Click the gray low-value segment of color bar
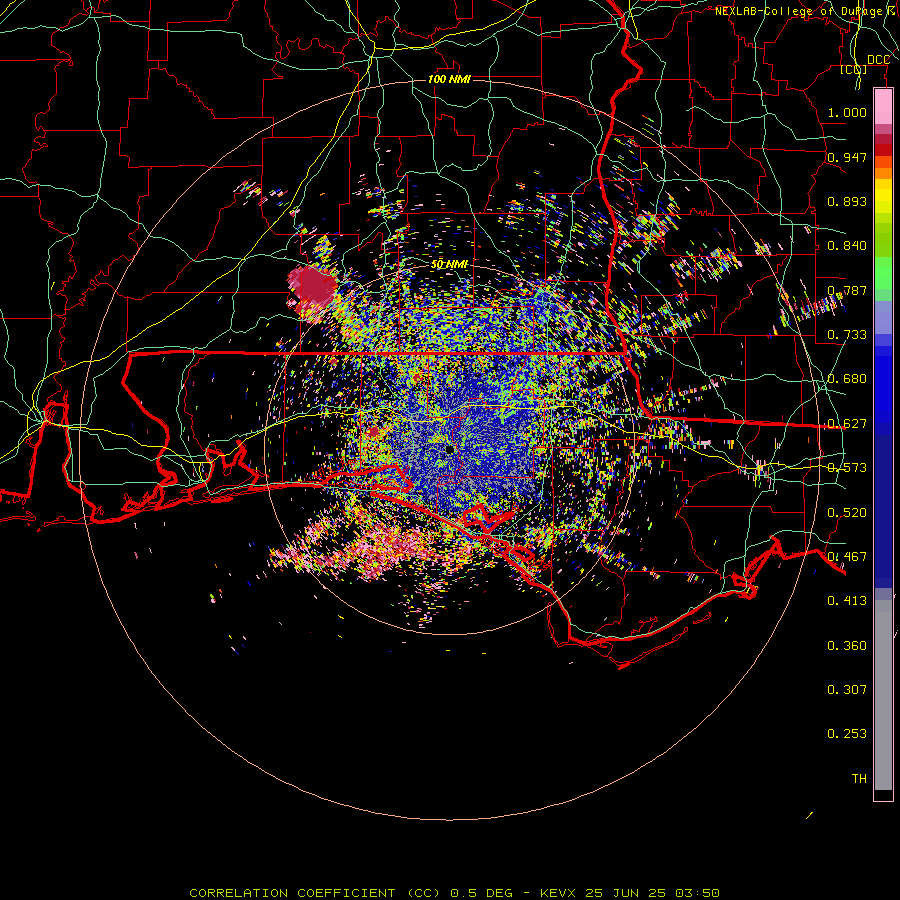This screenshot has height=900, width=900. 883,695
